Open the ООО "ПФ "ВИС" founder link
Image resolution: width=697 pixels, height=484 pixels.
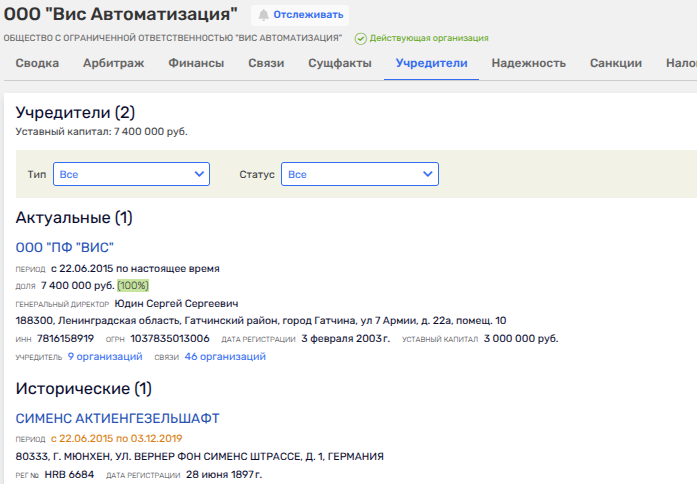point(65,247)
